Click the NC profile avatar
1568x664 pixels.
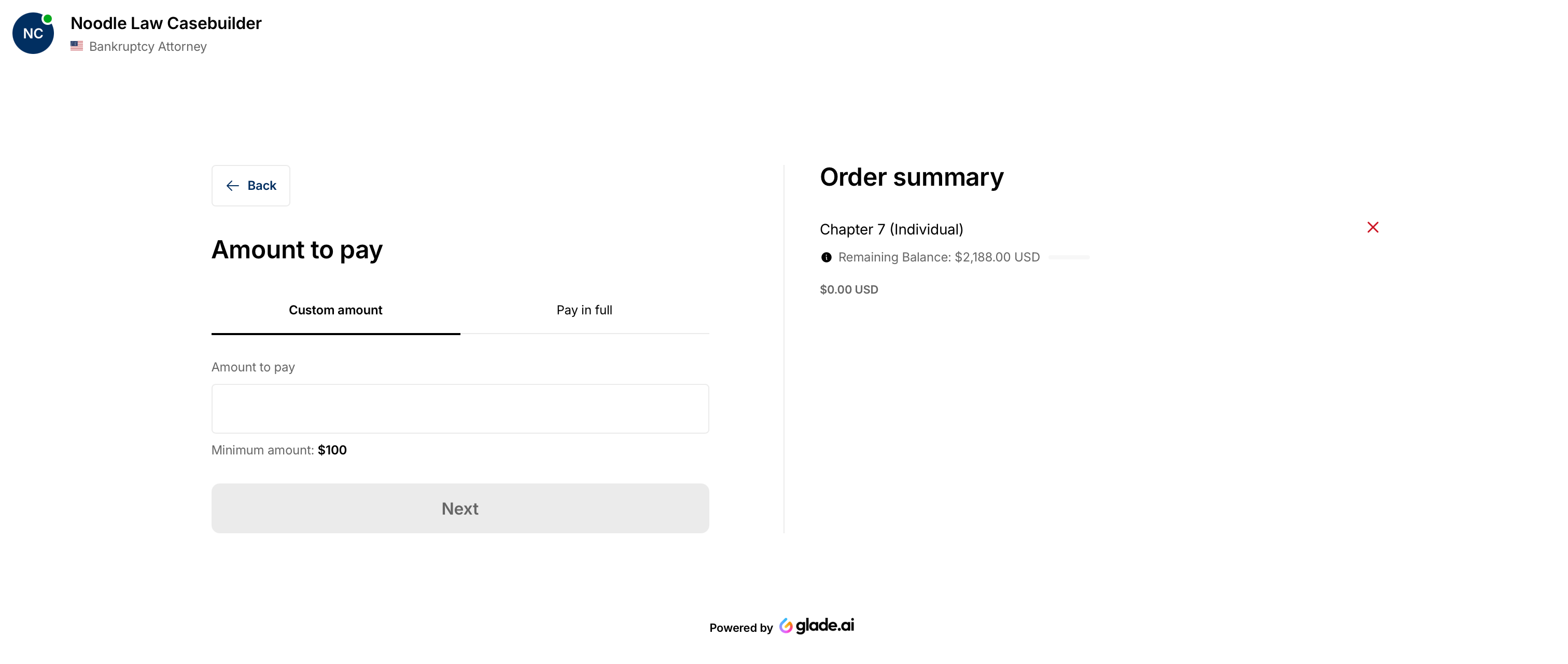coord(33,34)
